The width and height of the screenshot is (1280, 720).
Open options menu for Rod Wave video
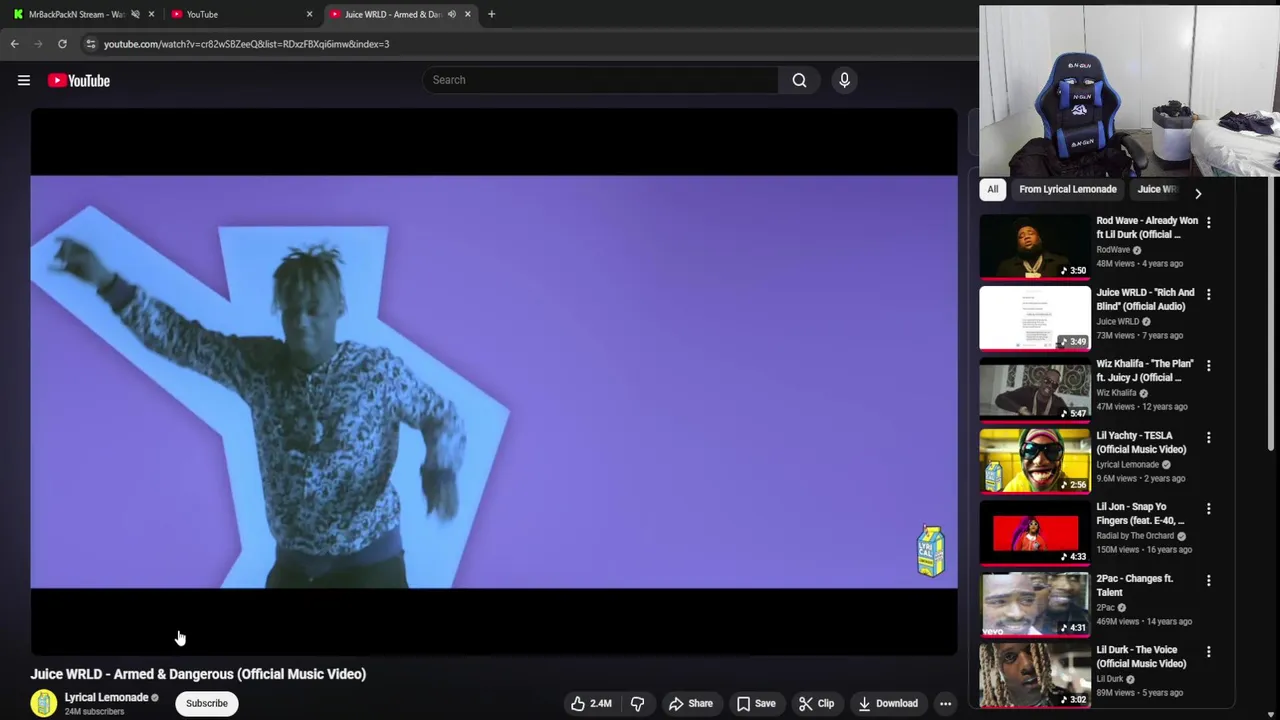(x=1208, y=222)
